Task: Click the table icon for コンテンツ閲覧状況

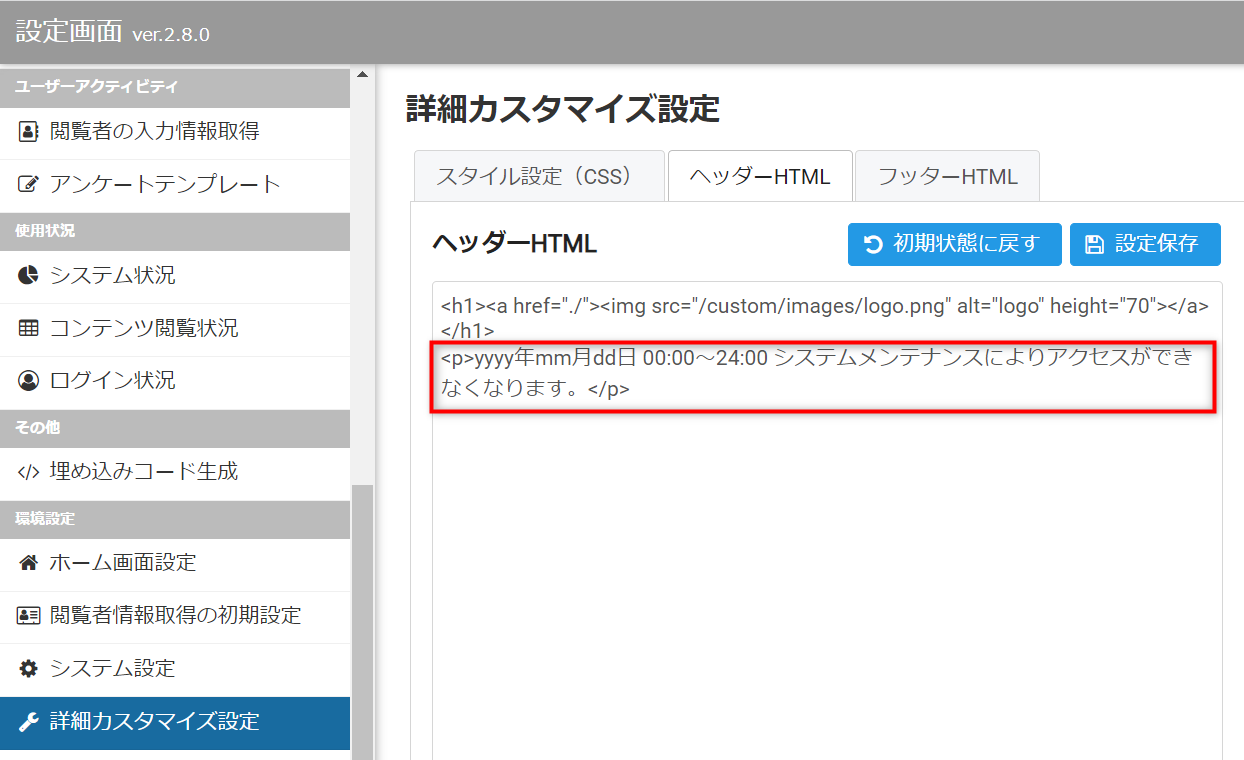Action: click(x=29, y=328)
